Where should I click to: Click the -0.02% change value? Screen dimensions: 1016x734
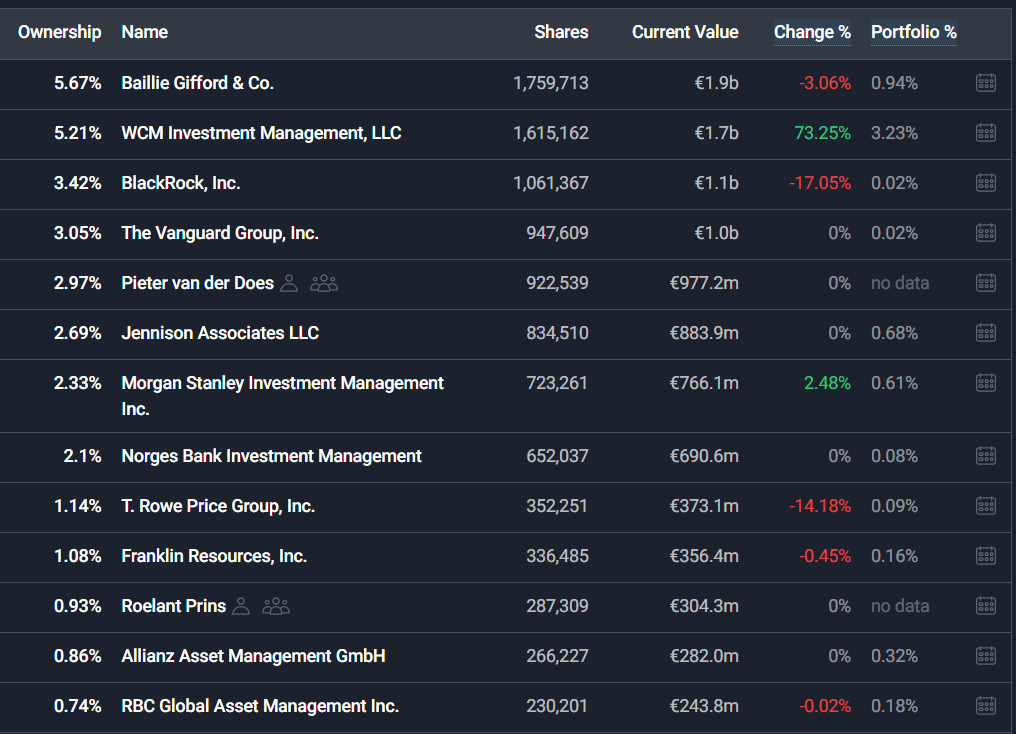pos(825,705)
